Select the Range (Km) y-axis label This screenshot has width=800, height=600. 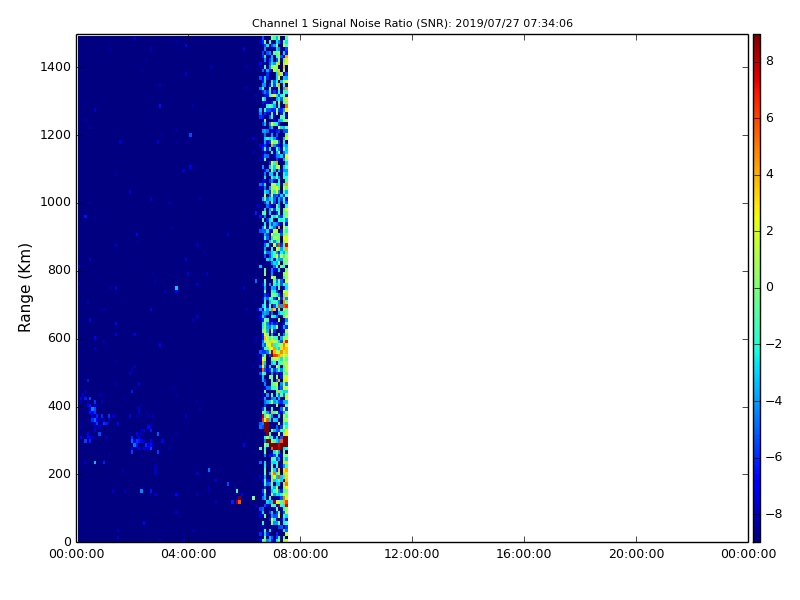tap(24, 288)
